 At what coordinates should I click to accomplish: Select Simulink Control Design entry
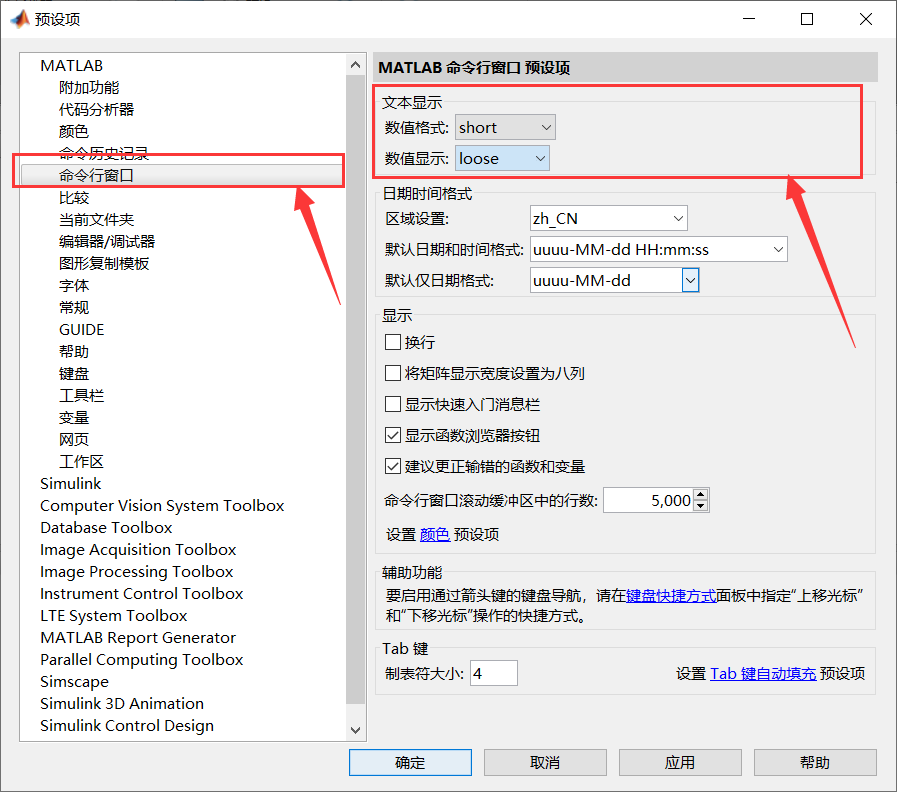point(127,726)
